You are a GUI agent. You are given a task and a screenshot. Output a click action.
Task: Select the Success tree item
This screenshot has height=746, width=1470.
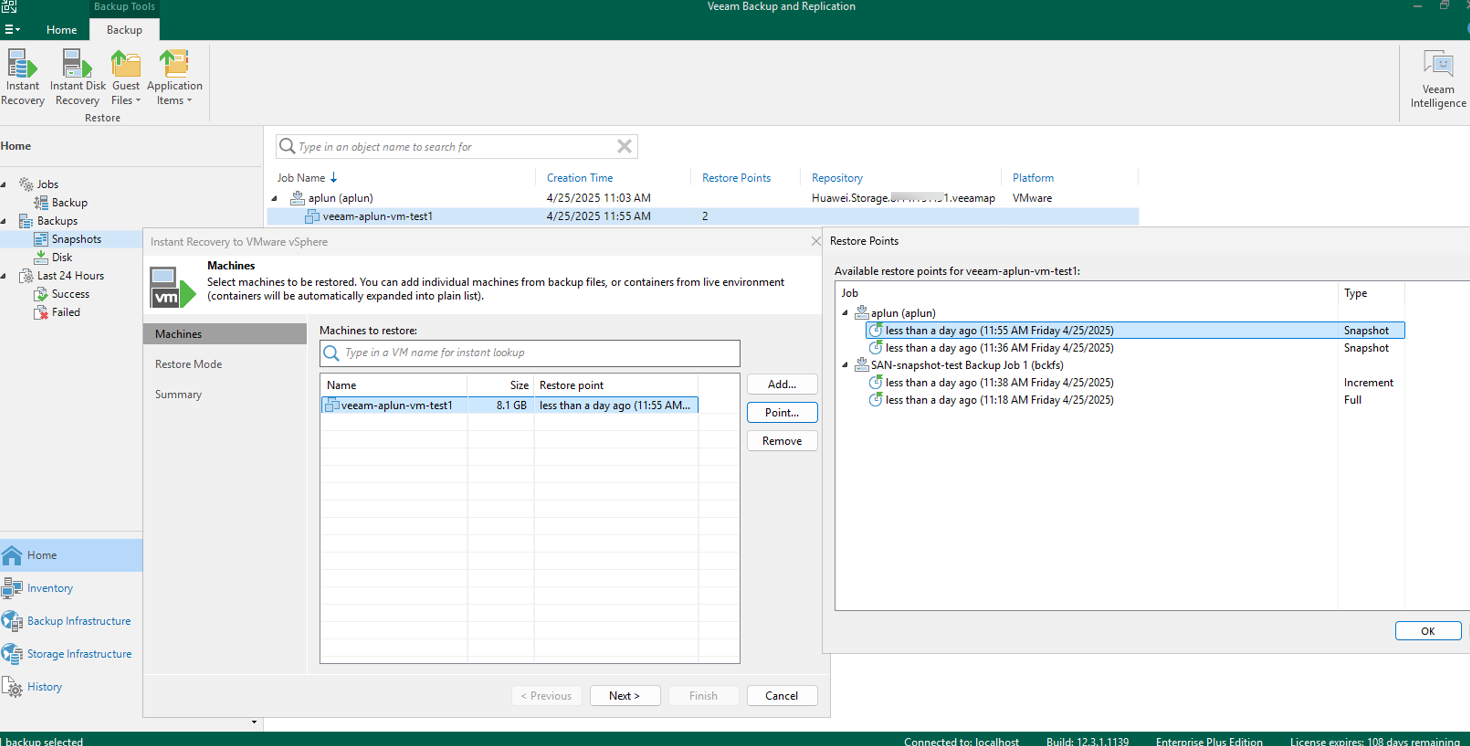[x=70, y=294]
